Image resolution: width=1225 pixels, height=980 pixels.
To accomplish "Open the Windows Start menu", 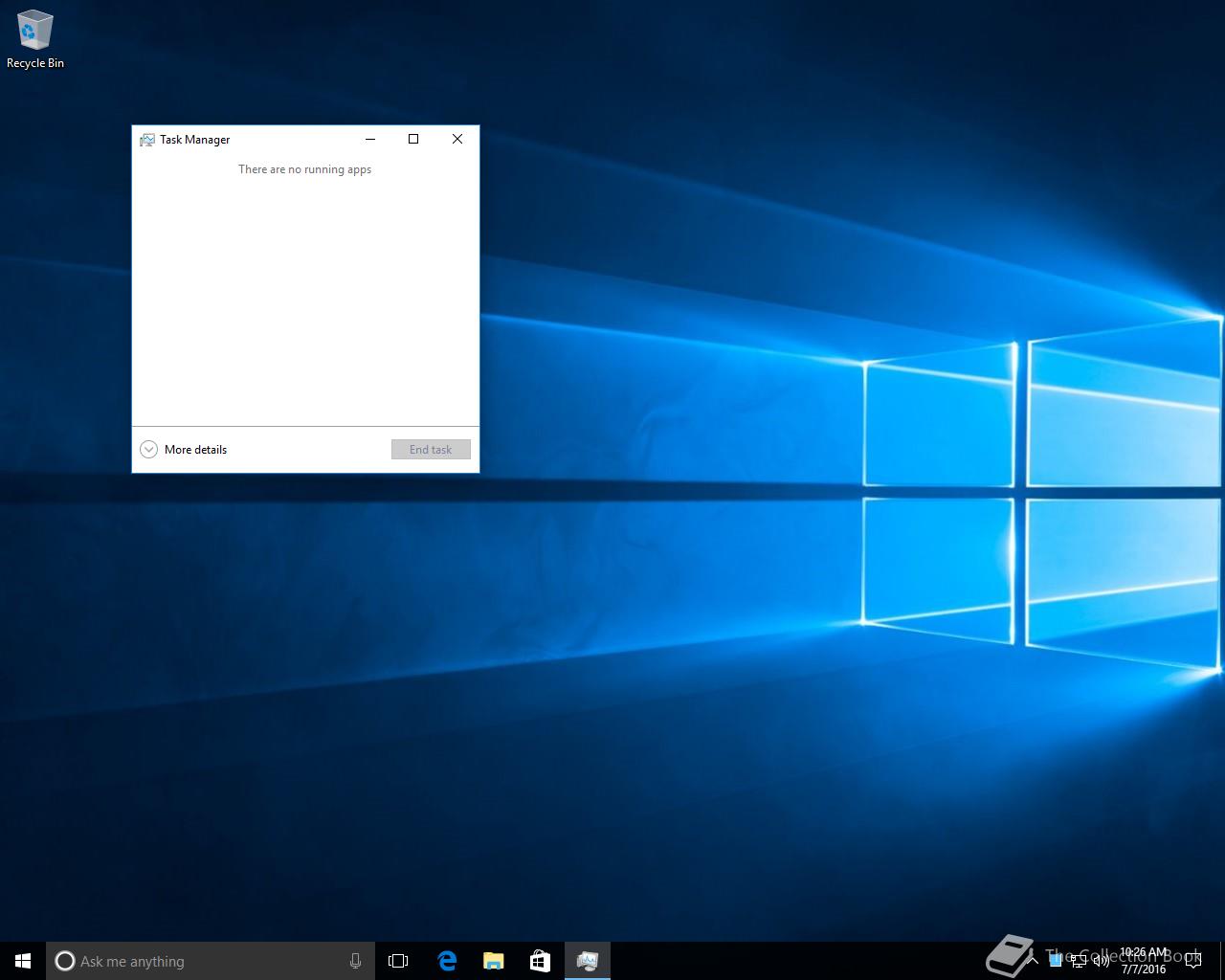I will 23,961.
